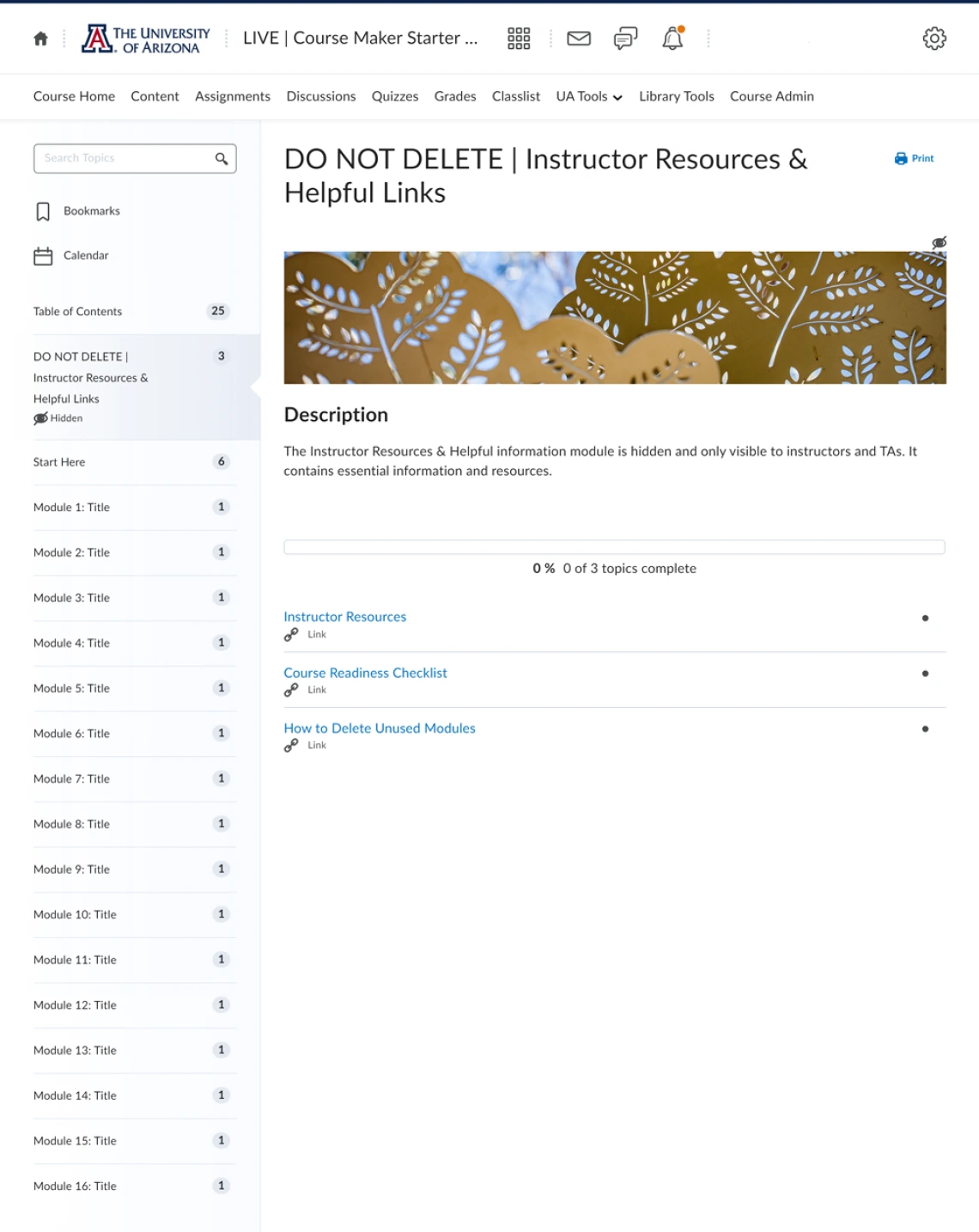Expand the UA Tools dropdown
The image size is (979, 1232).
[x=589, y=96]
